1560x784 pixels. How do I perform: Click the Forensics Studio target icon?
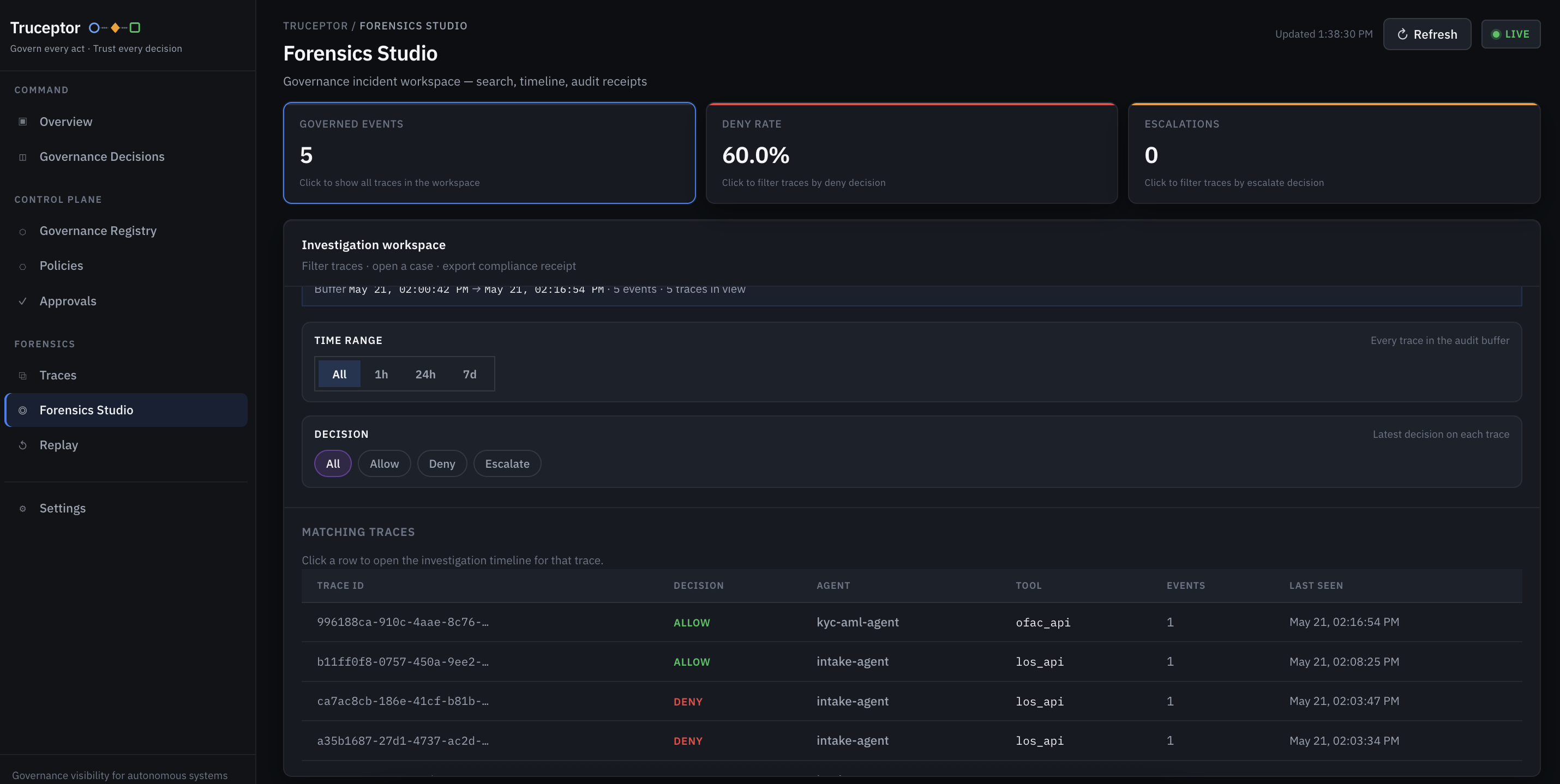[22, 411]
